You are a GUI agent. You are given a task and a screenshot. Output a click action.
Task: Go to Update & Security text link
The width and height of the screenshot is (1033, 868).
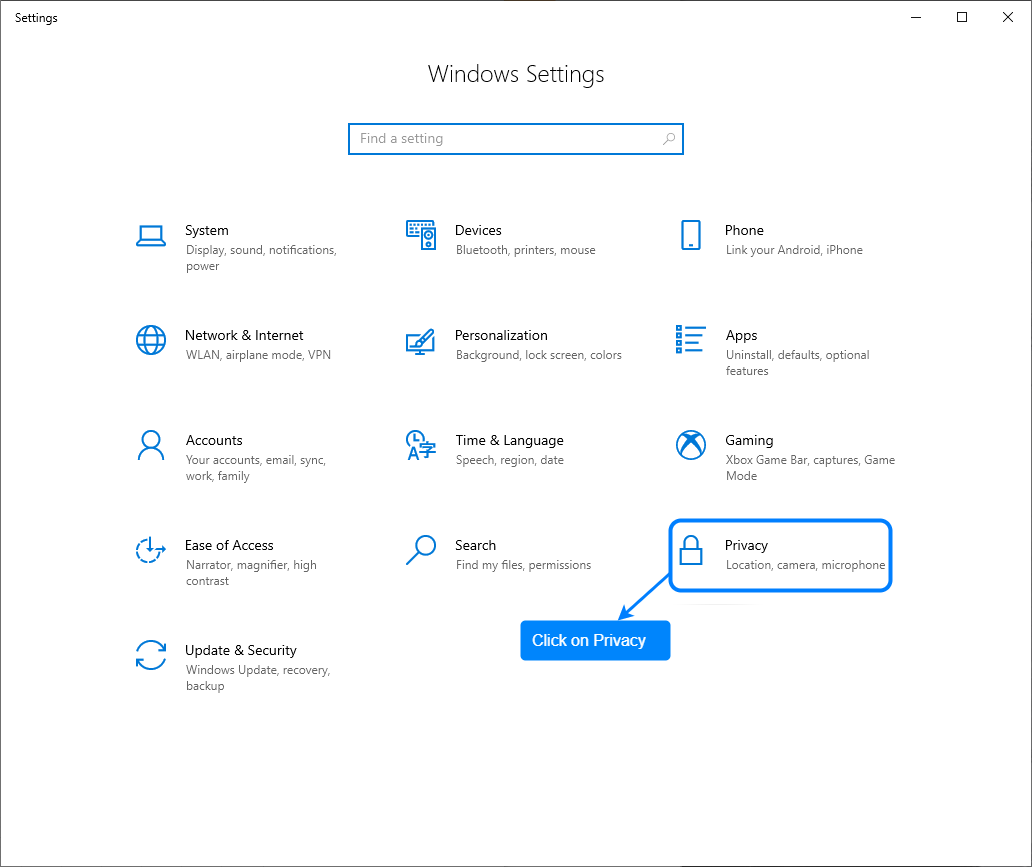pos(240,650)
